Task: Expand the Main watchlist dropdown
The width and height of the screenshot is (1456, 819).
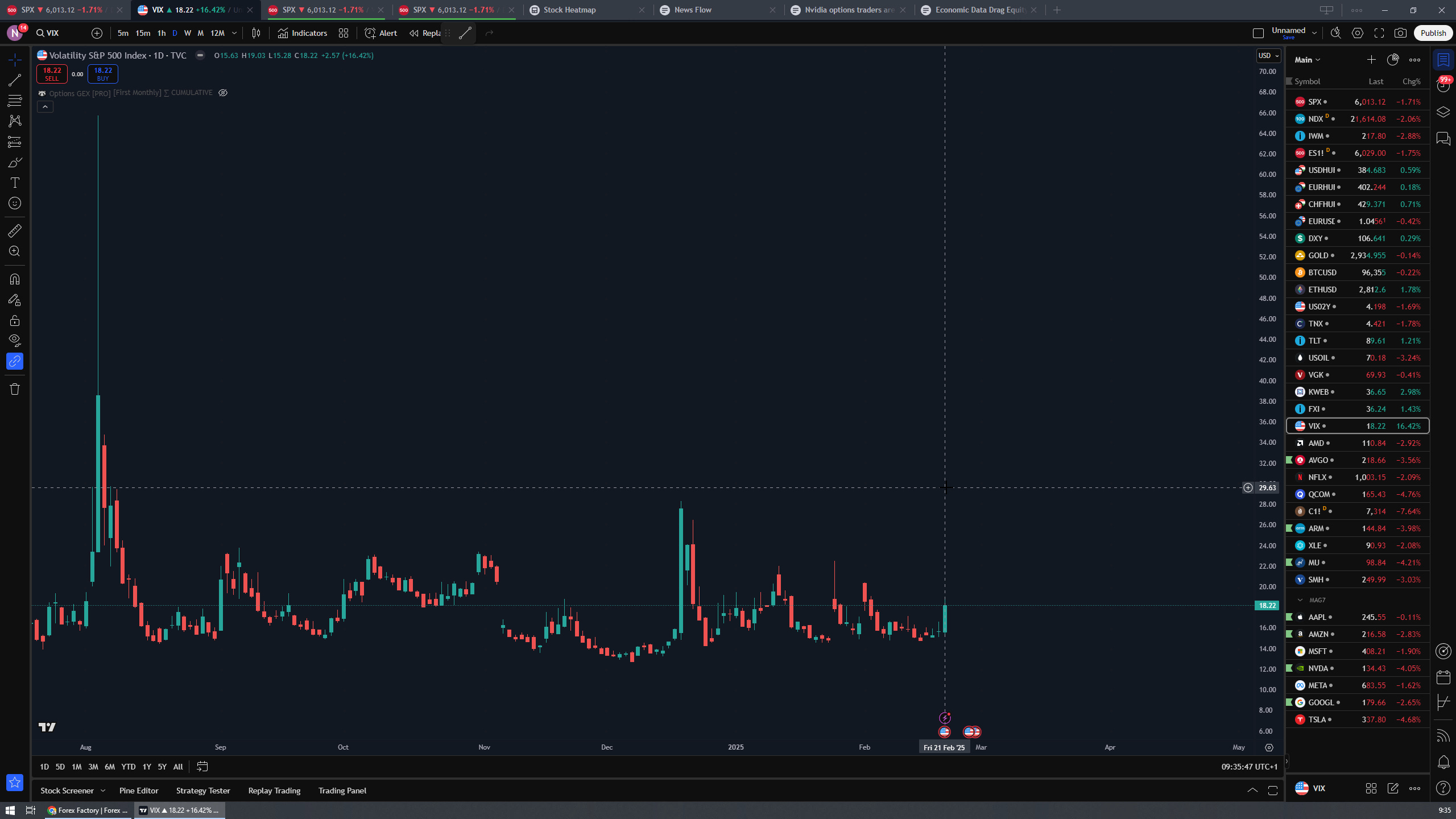Action: click(x=1307, y=60)
